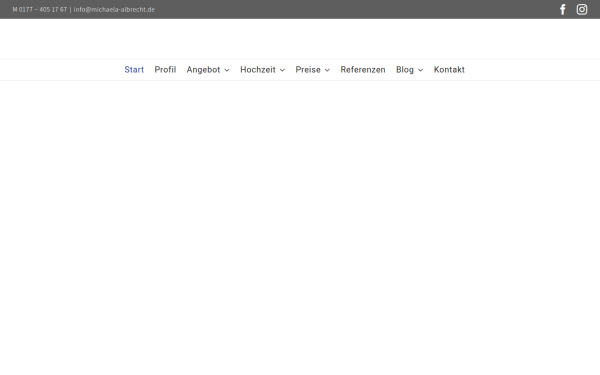Expand the Blog dropdown chevron
600x375 pixels.
click(x=421, y=70)
